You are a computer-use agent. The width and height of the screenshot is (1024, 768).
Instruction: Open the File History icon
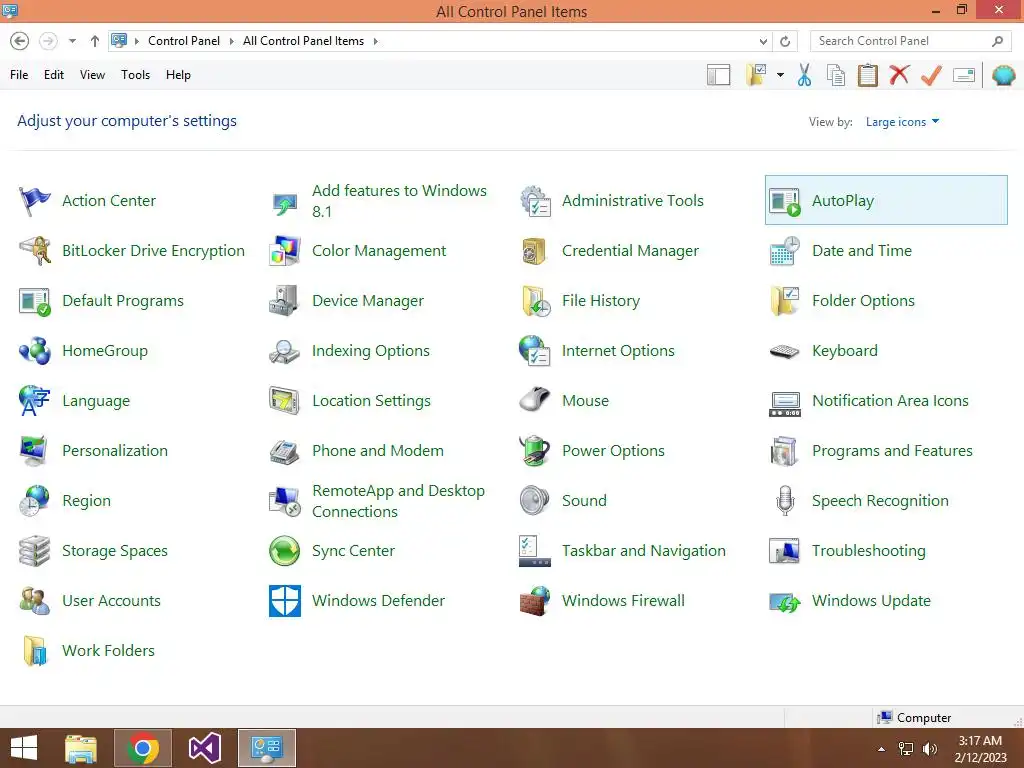pyautogui.click(x=536, y=301)
